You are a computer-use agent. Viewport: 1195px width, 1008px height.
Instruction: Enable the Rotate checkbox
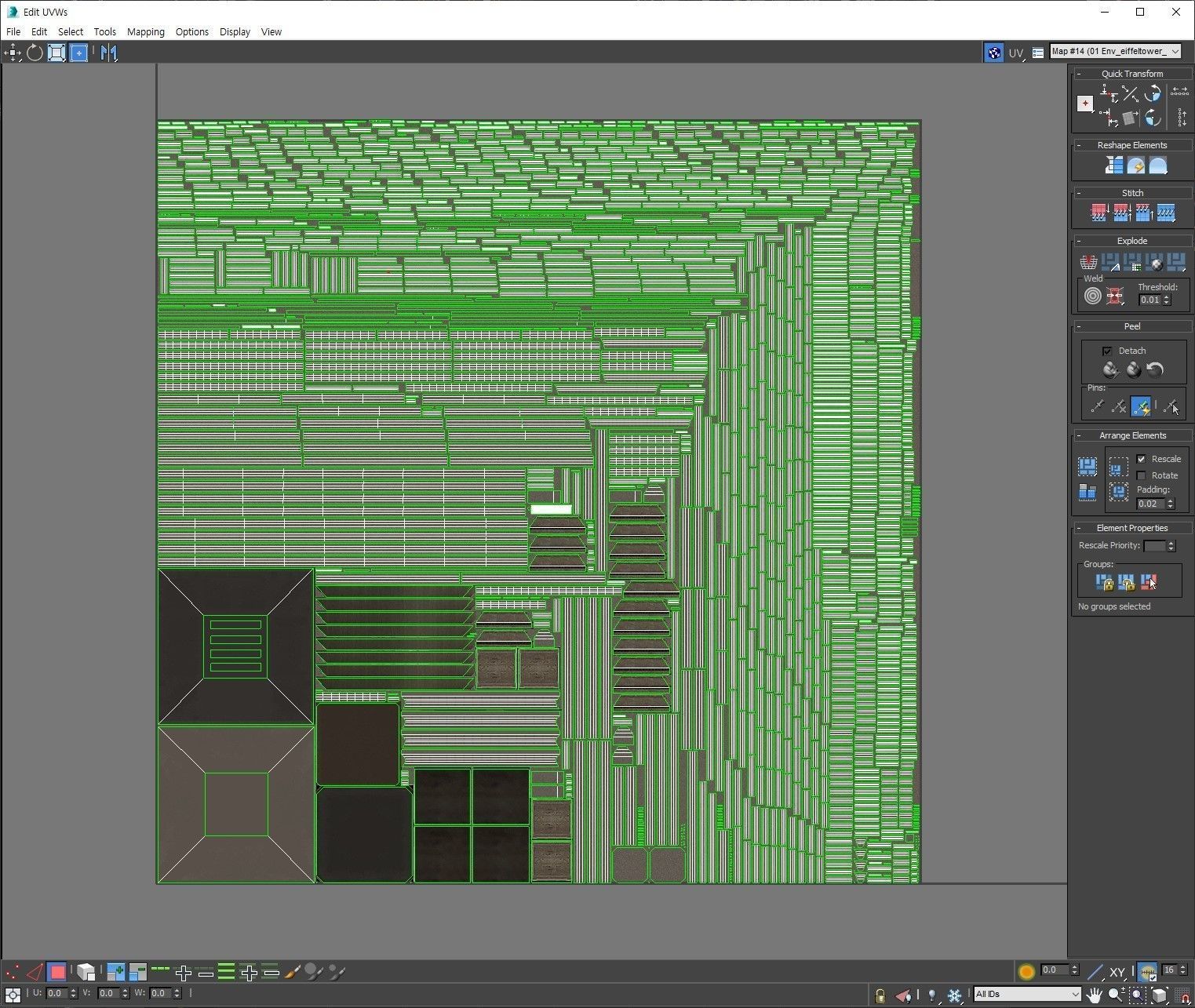[x=1141, y=475]
